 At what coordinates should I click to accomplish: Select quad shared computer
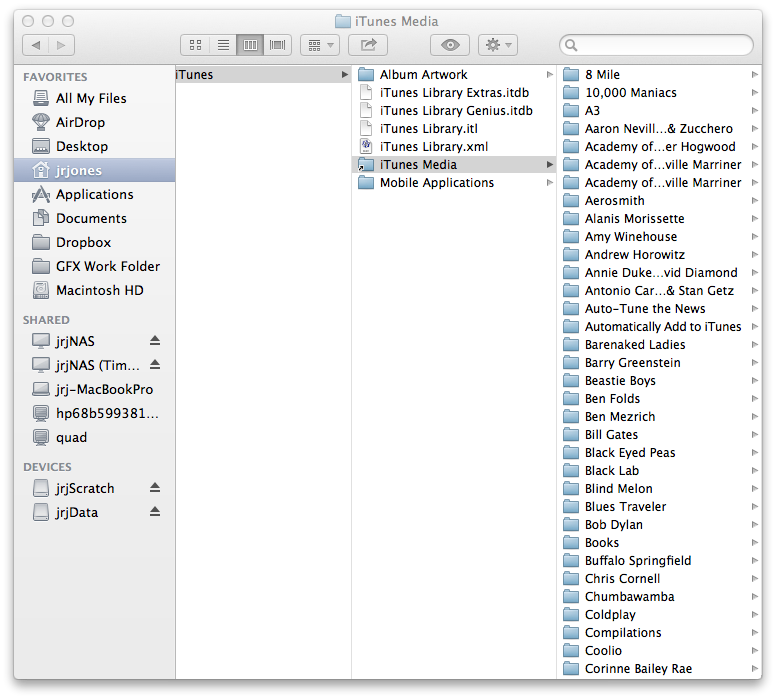click(x=94, y=437)
